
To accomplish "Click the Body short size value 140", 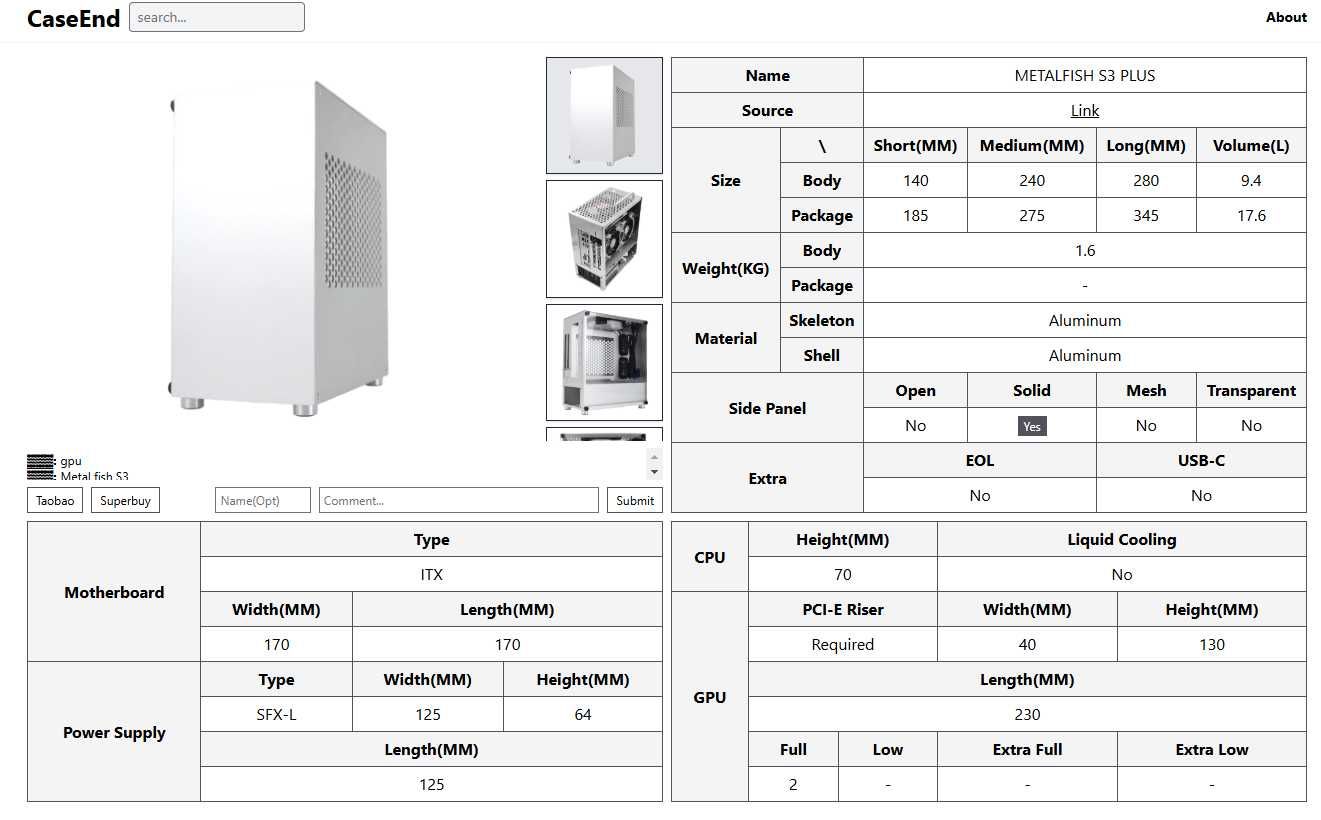I will 915,180.
